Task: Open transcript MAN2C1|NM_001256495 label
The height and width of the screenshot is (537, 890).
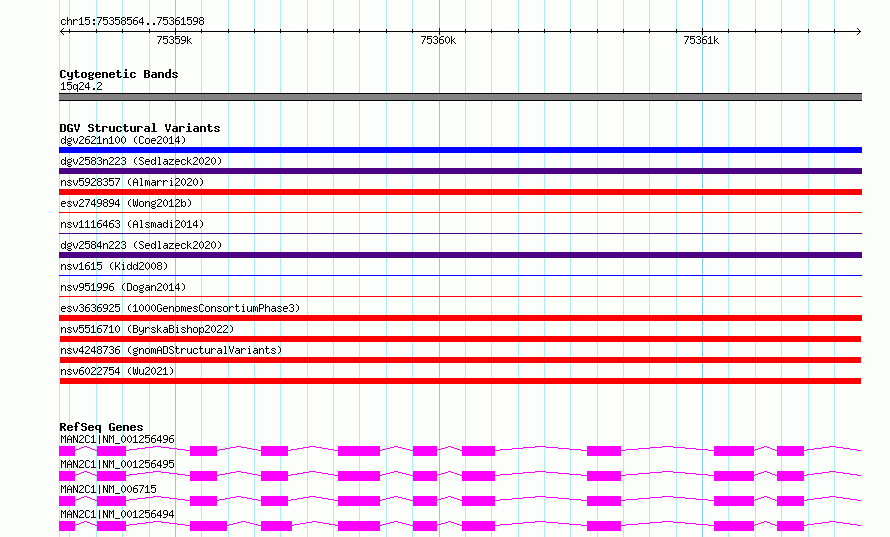Action: click(117, 464)
